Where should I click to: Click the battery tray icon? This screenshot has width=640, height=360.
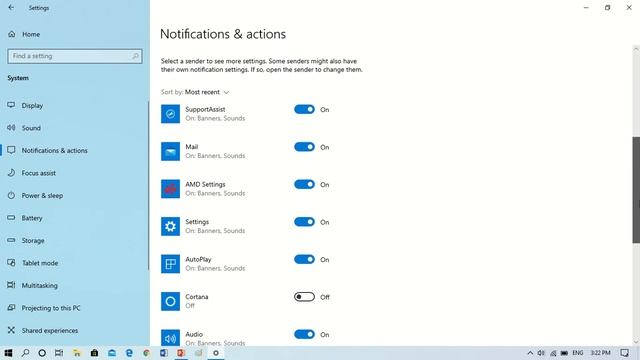tap(564, 353)
